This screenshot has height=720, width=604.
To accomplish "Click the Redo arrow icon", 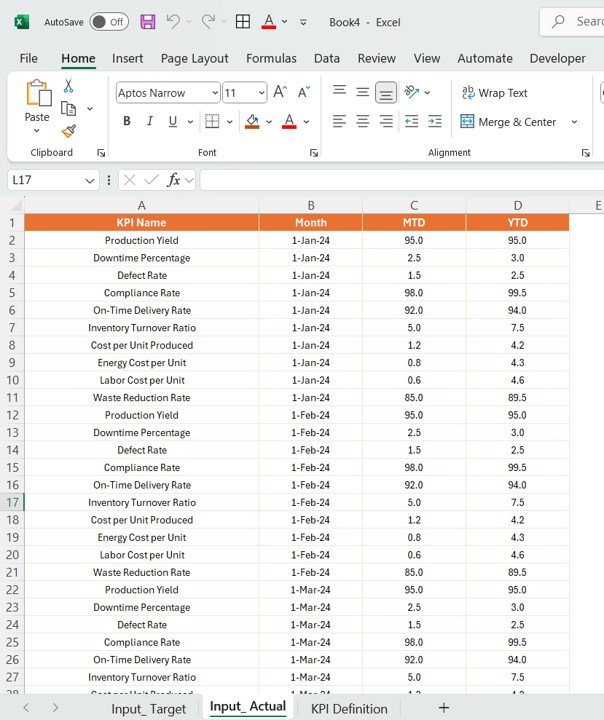I will click(208, 21).
